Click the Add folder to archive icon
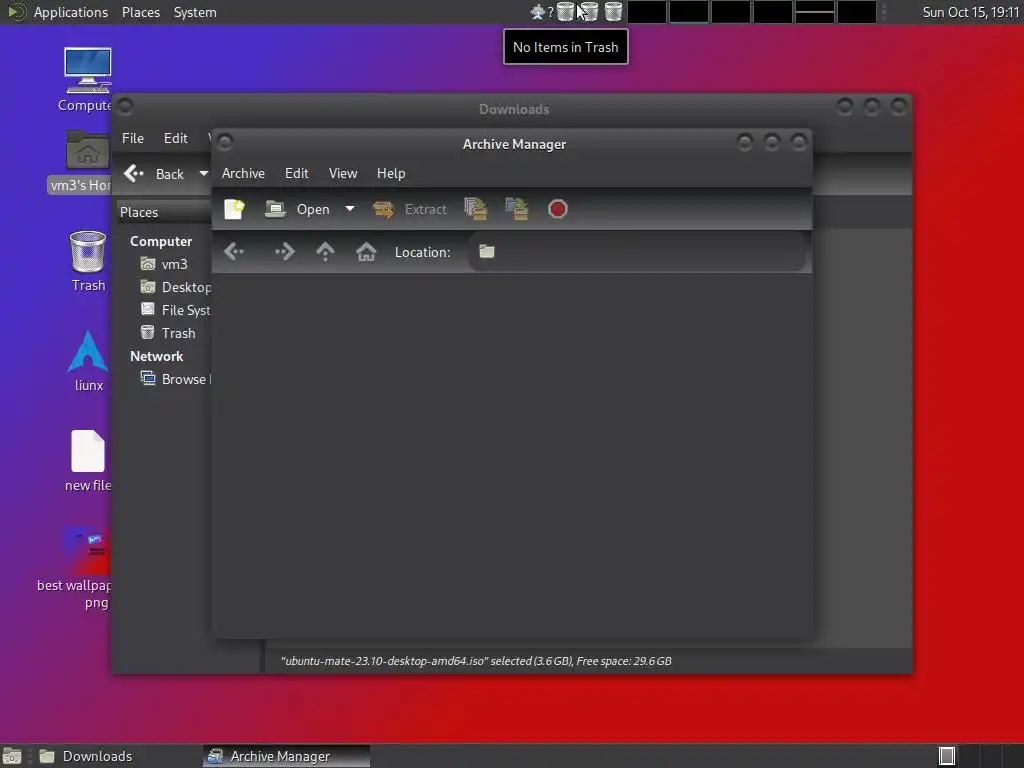 coord(517,209)
